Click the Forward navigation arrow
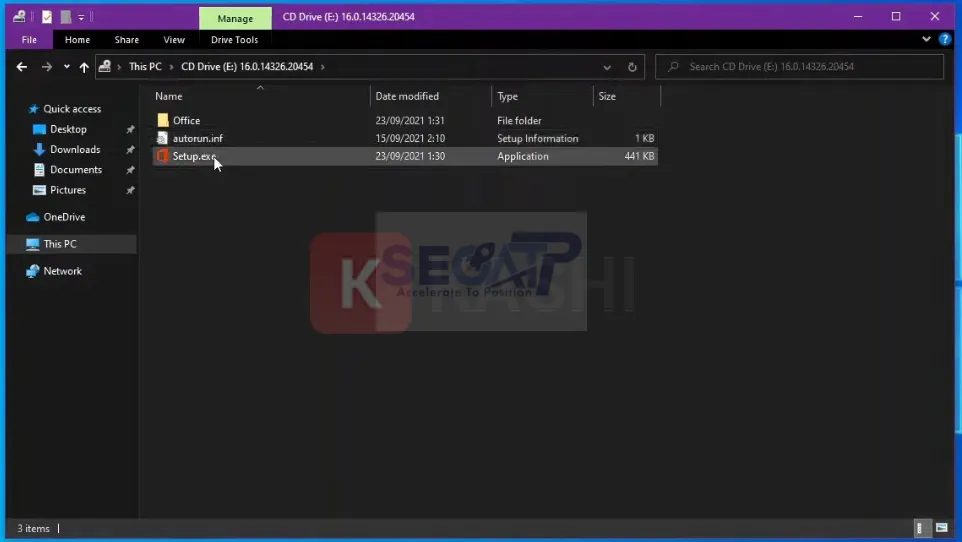 (x=47, y=67)
